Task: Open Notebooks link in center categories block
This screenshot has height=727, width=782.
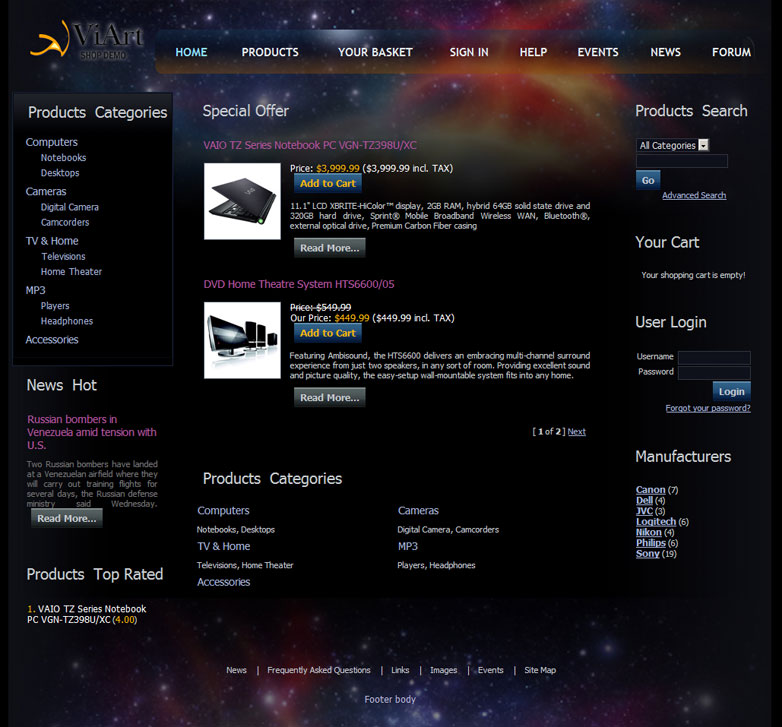Action: tap(216, 530)
